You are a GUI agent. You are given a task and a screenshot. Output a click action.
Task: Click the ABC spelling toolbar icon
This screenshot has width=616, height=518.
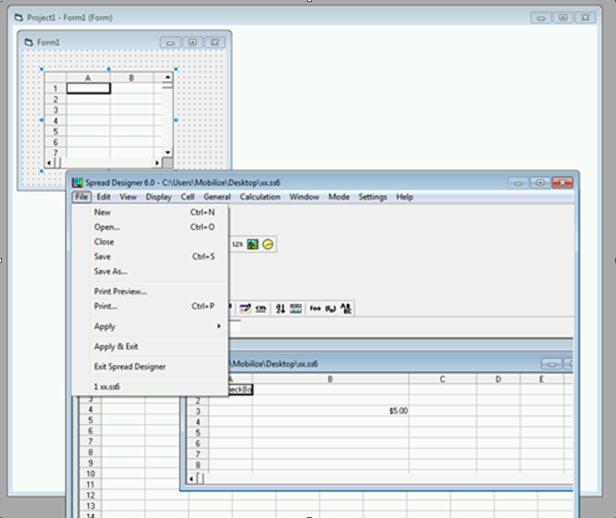click(346, 309)
